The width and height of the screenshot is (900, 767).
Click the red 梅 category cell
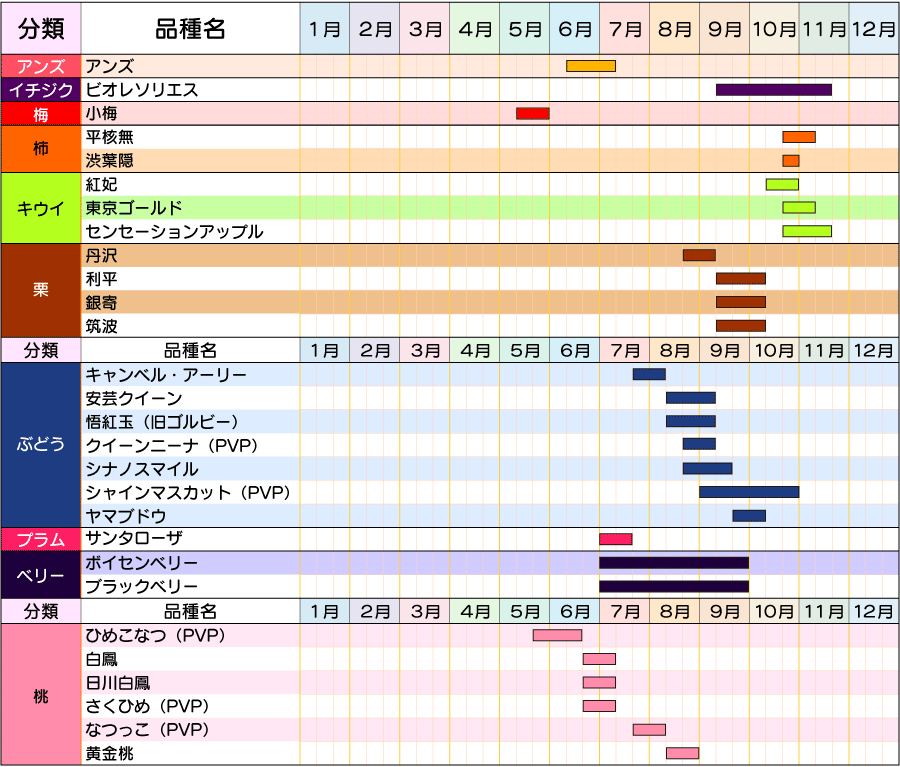[41, 114]
